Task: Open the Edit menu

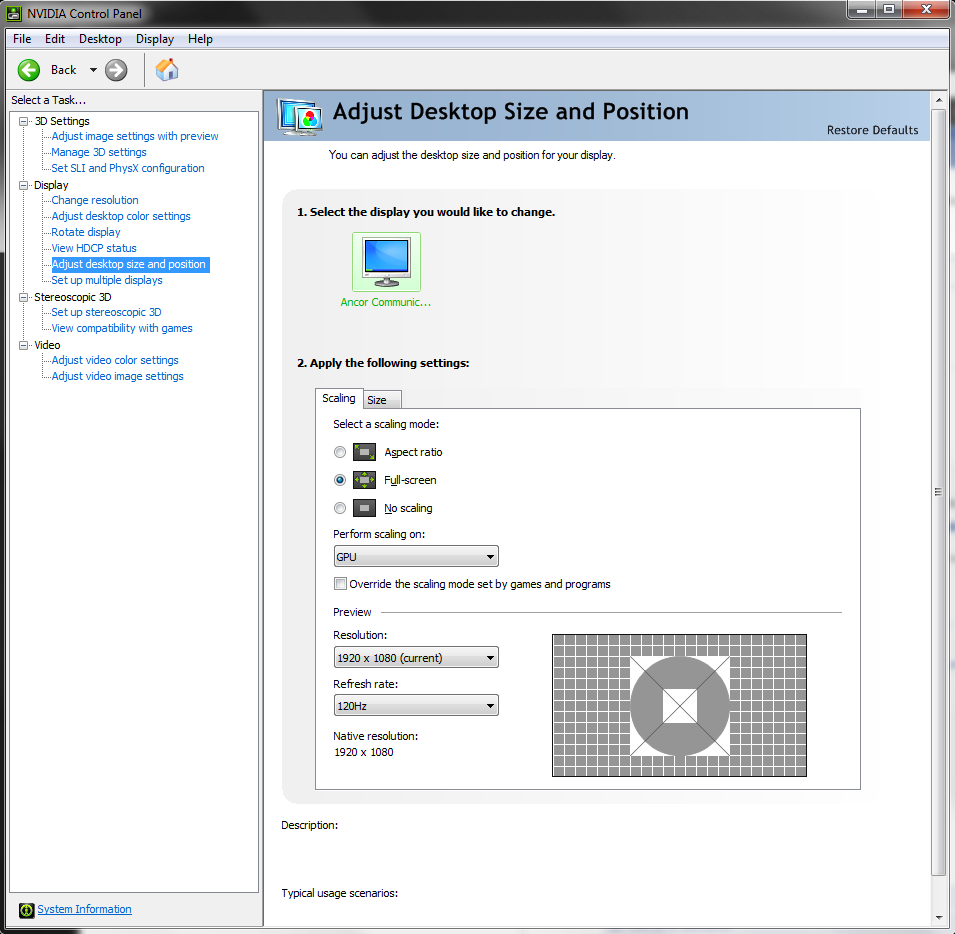Action: click(x=55, y=39)
